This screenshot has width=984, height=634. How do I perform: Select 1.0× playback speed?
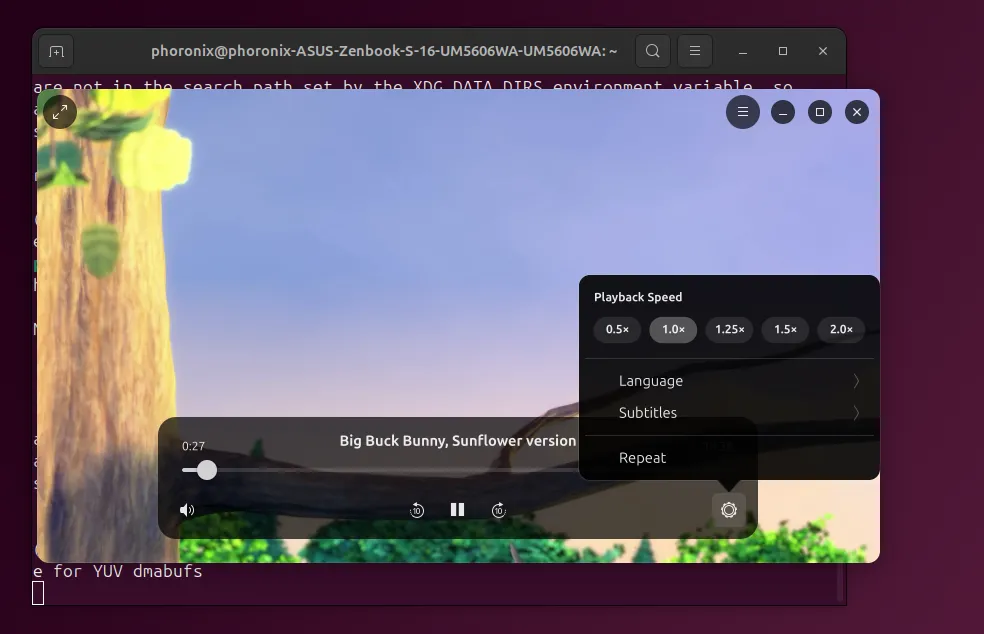[673, 330]
